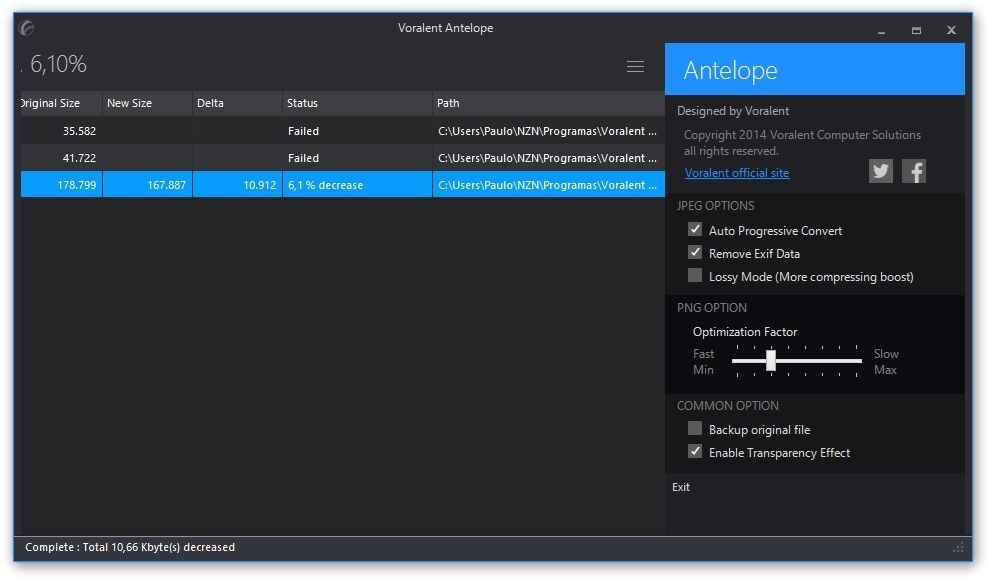The height and width of the screenshot is (581, 990).
Task: Minimize the Voralent Antelope window
Action: click(x=881, y=30)
